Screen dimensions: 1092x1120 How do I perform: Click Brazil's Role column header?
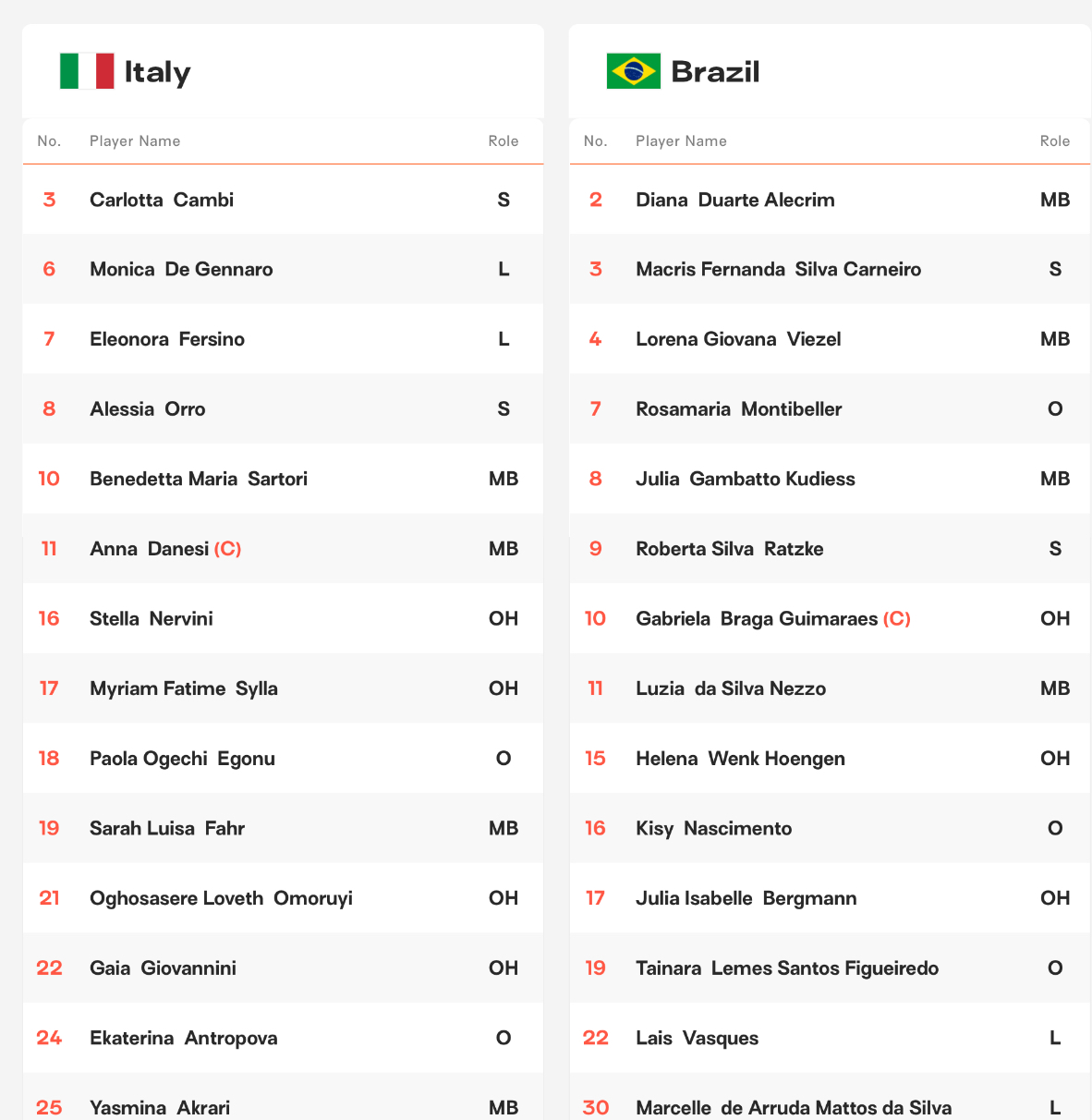[x=1055, y=141]
